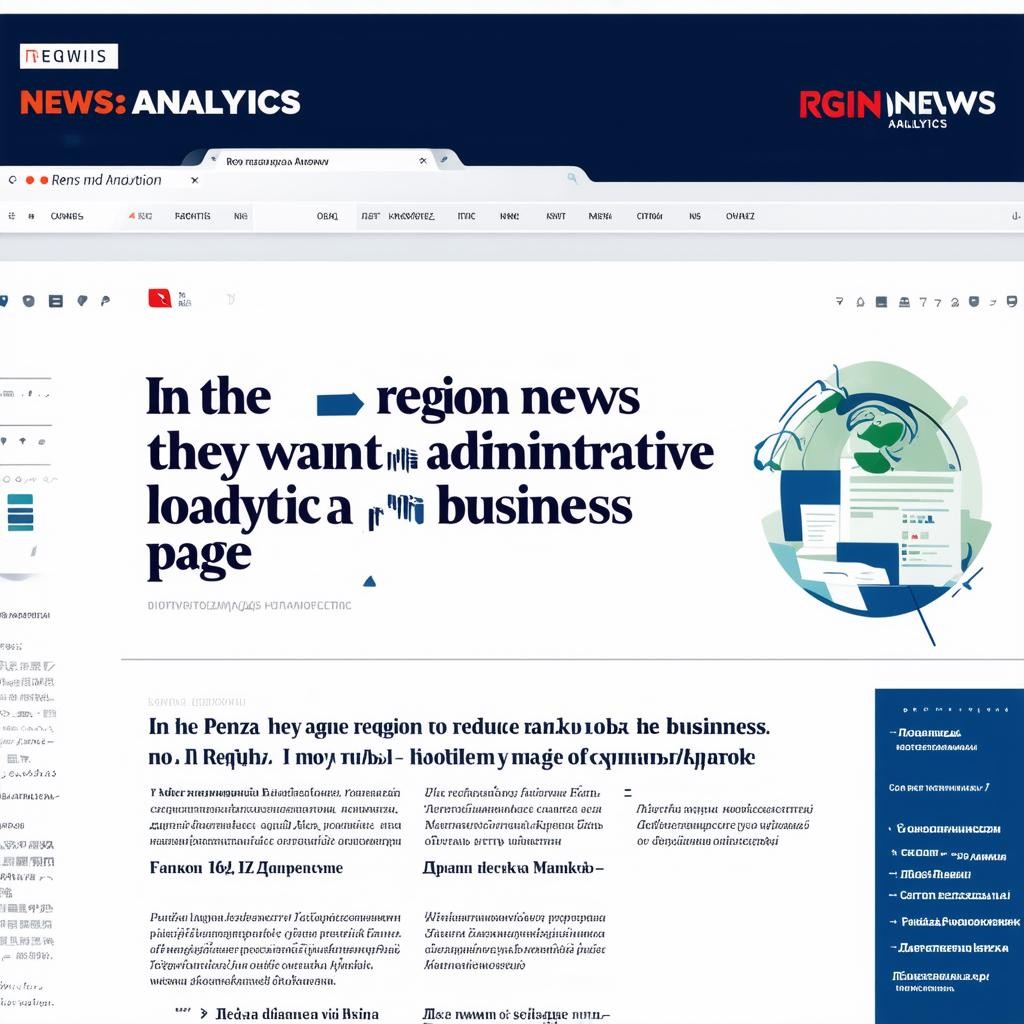Click the teal striped menu icon in left sidebar
Image resolution: width=1024 pixels, height=1024 pixels.
tap(20, 511)
